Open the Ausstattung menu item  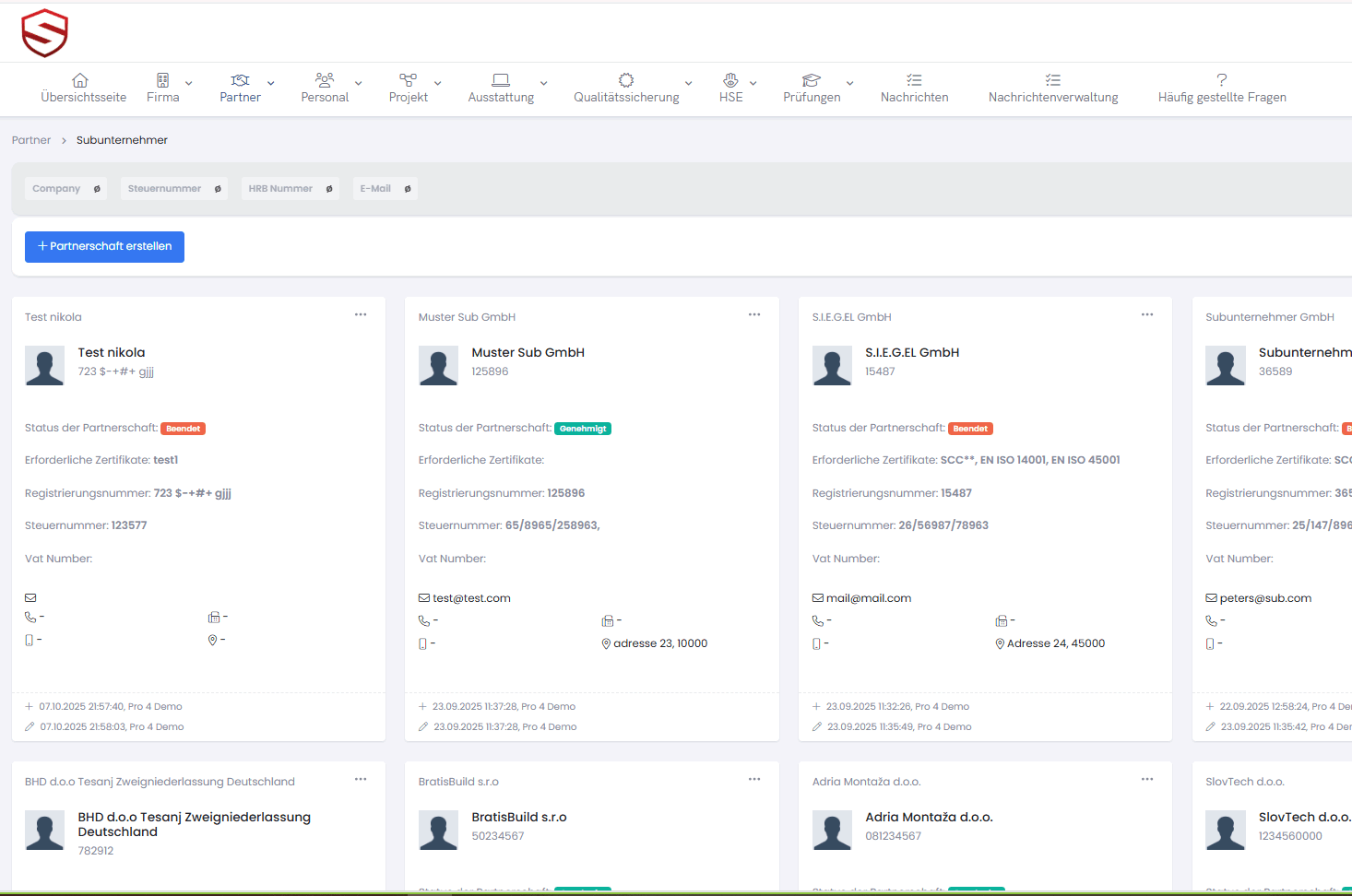(501, 88)
